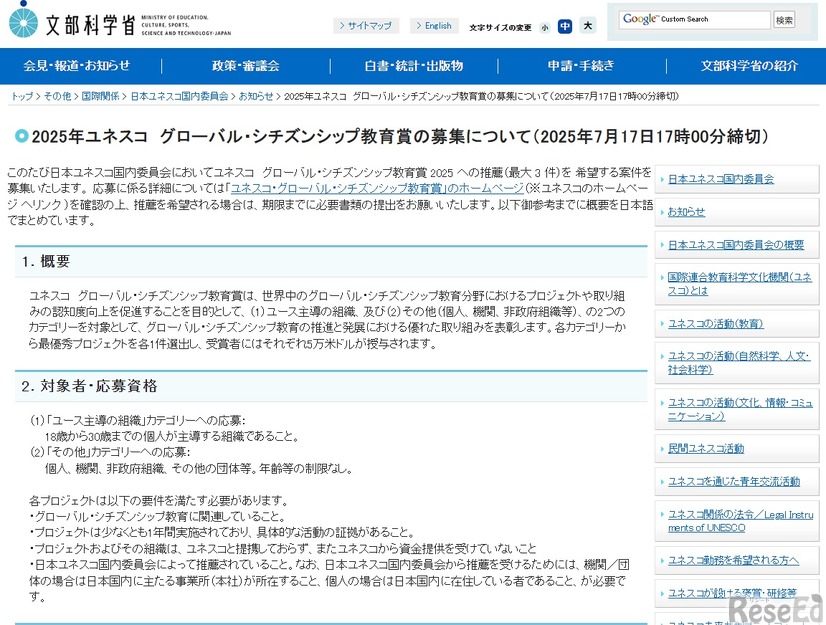Viewport: 826px width, 625px height.
Task: Click the heading 1.概要
Action: [x=46, y=261]
